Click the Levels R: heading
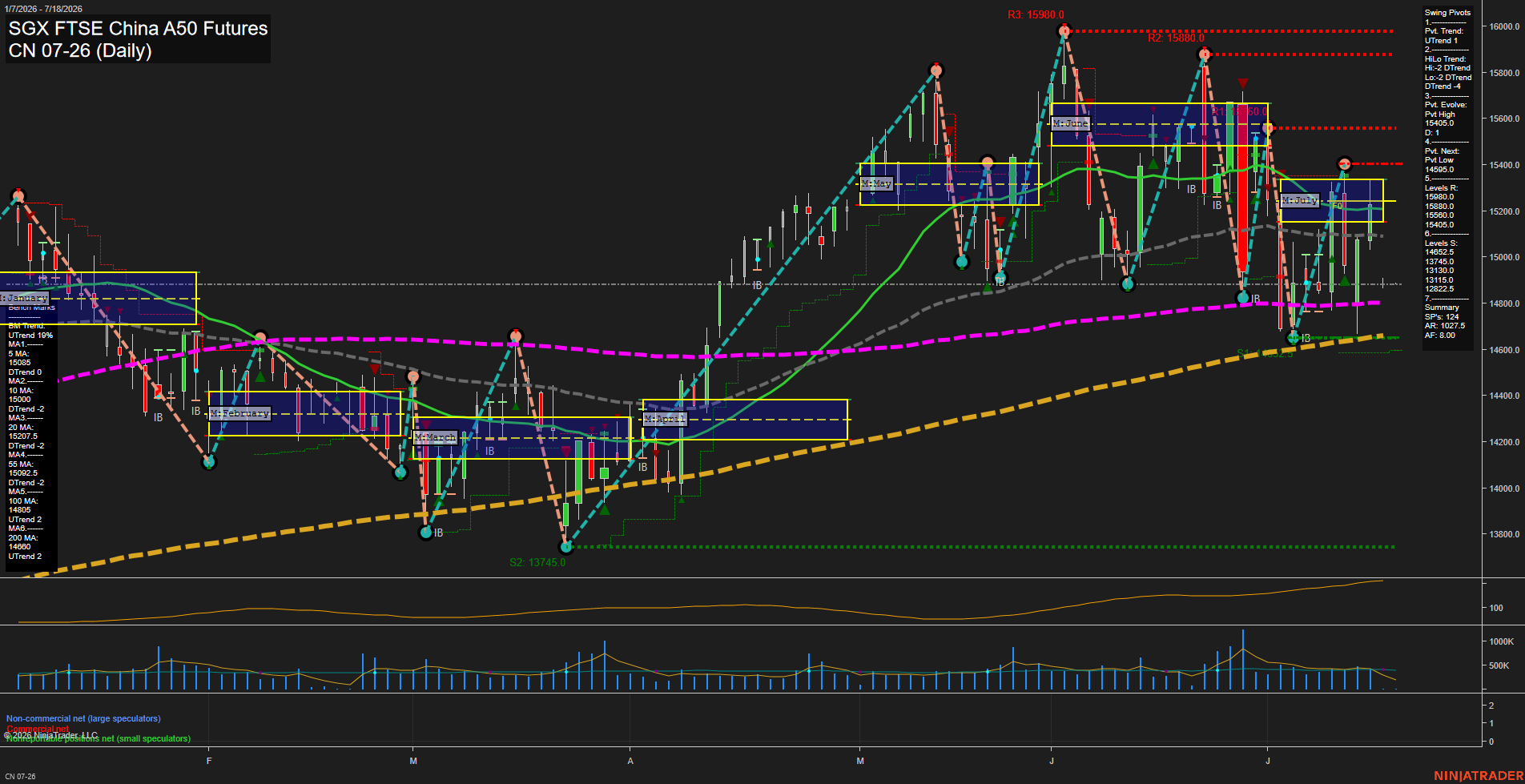 1441,188
